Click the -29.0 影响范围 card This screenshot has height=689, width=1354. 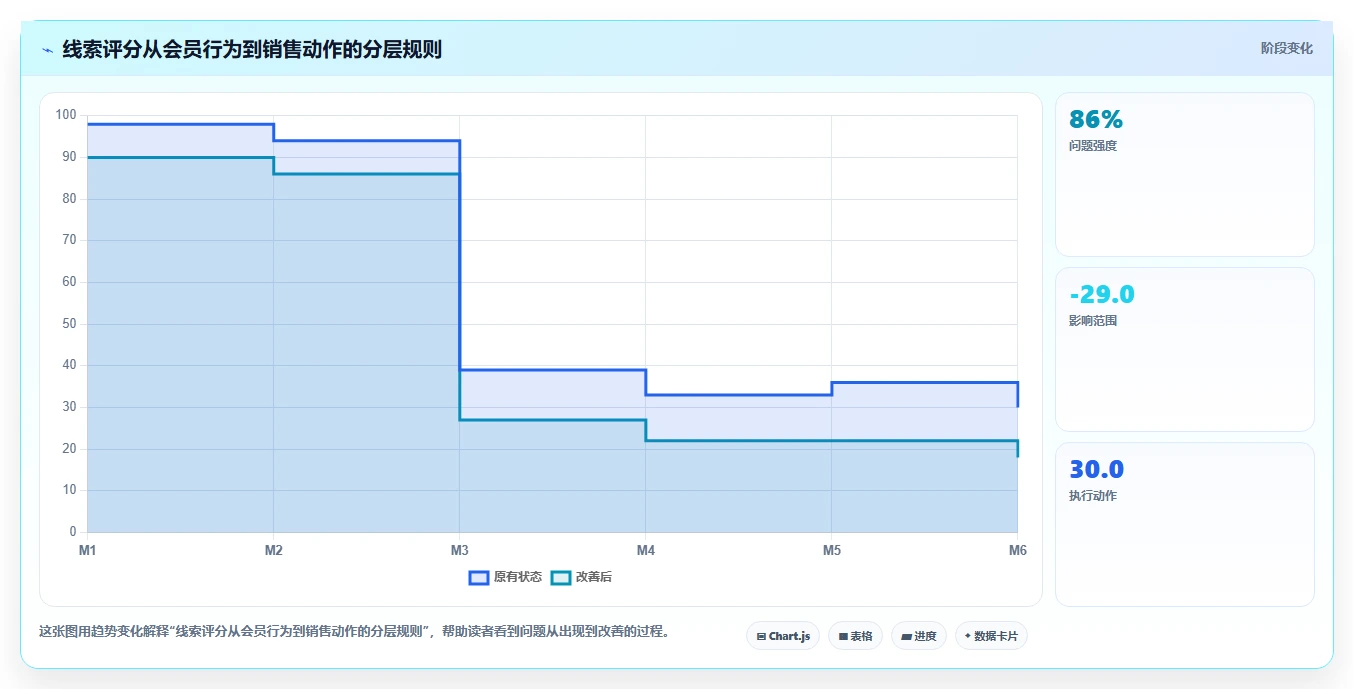click(1185, 350)
